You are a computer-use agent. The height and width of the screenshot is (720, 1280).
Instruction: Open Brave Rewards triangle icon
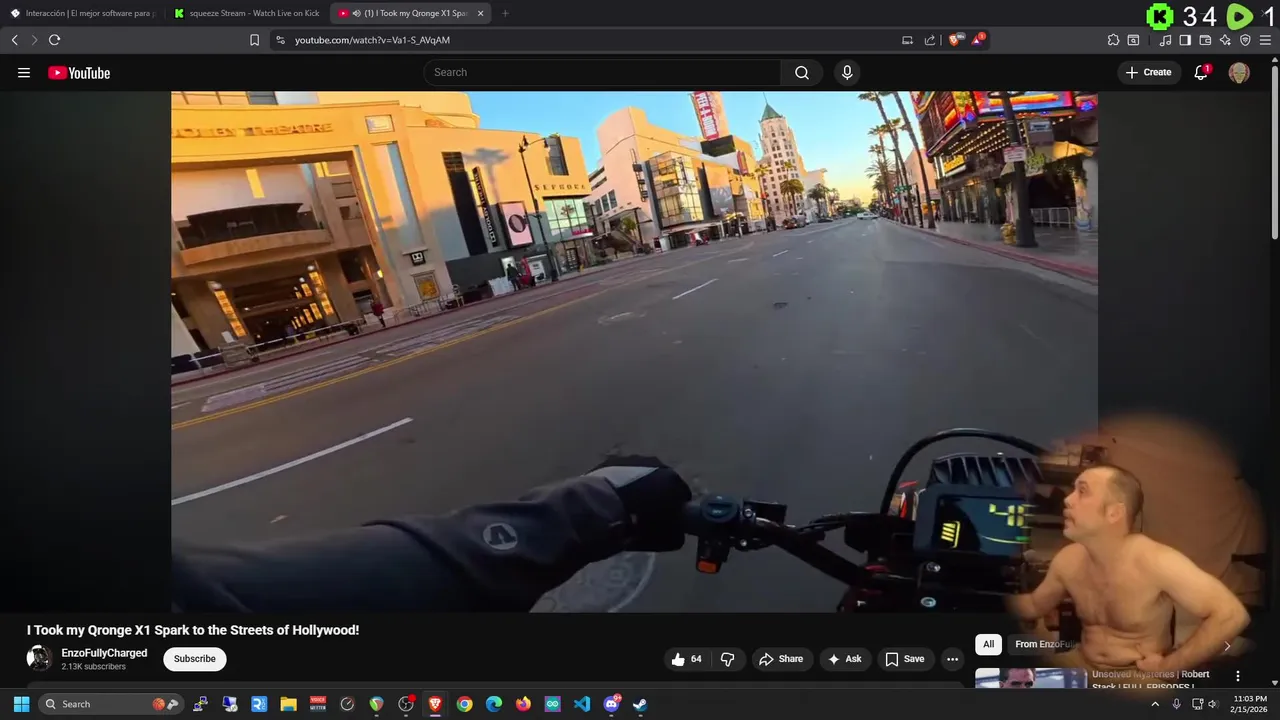tap(977, 40)
